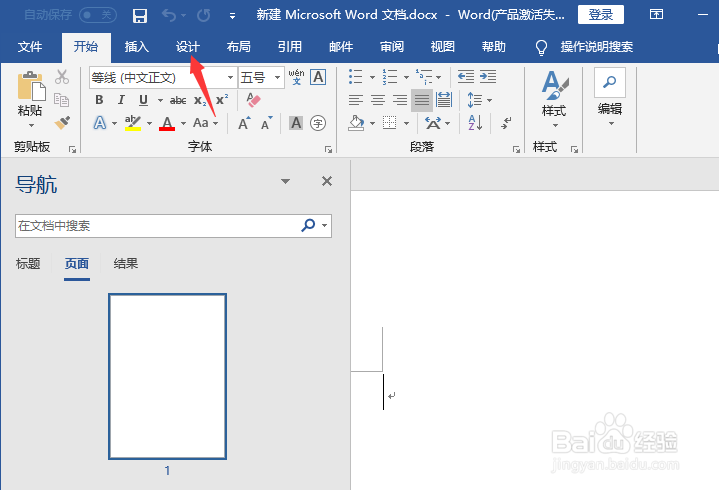Toggle superscript formatting
Viewport: 719px width, 490px height.
pyautogui.click(x=222, y=99)
